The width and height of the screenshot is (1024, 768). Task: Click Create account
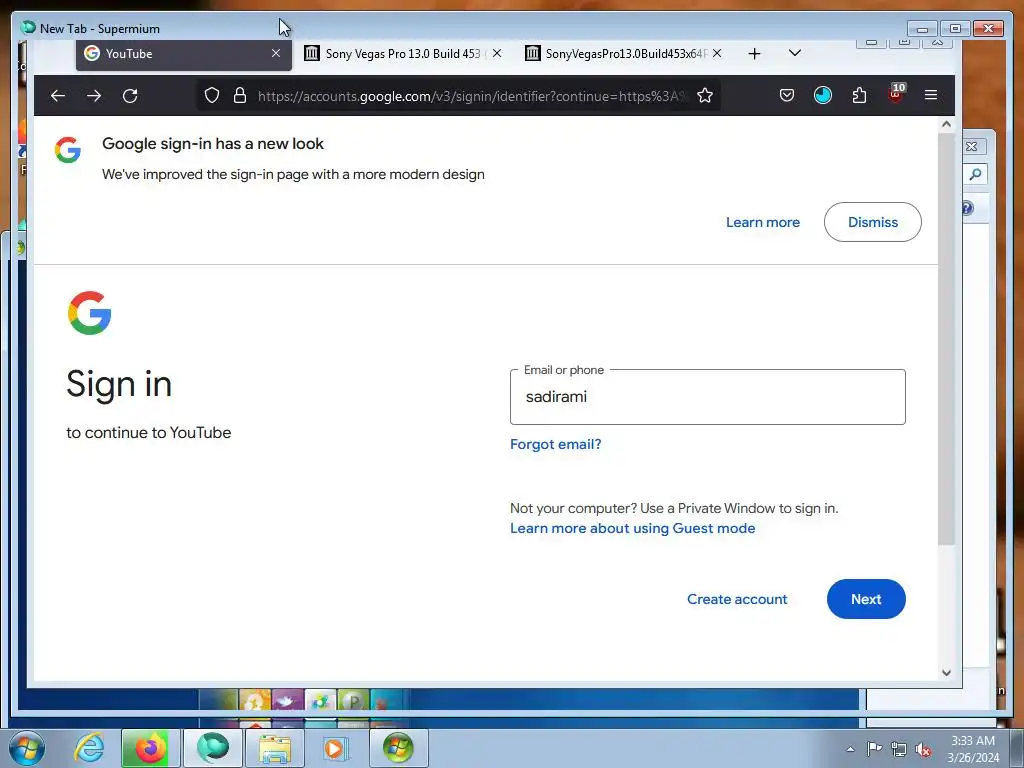[737, 599]
